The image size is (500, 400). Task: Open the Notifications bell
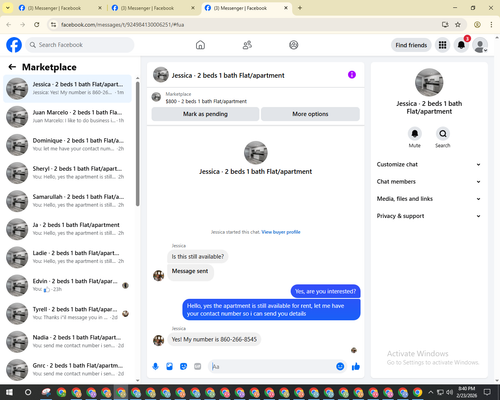click(x=461, y=45)
